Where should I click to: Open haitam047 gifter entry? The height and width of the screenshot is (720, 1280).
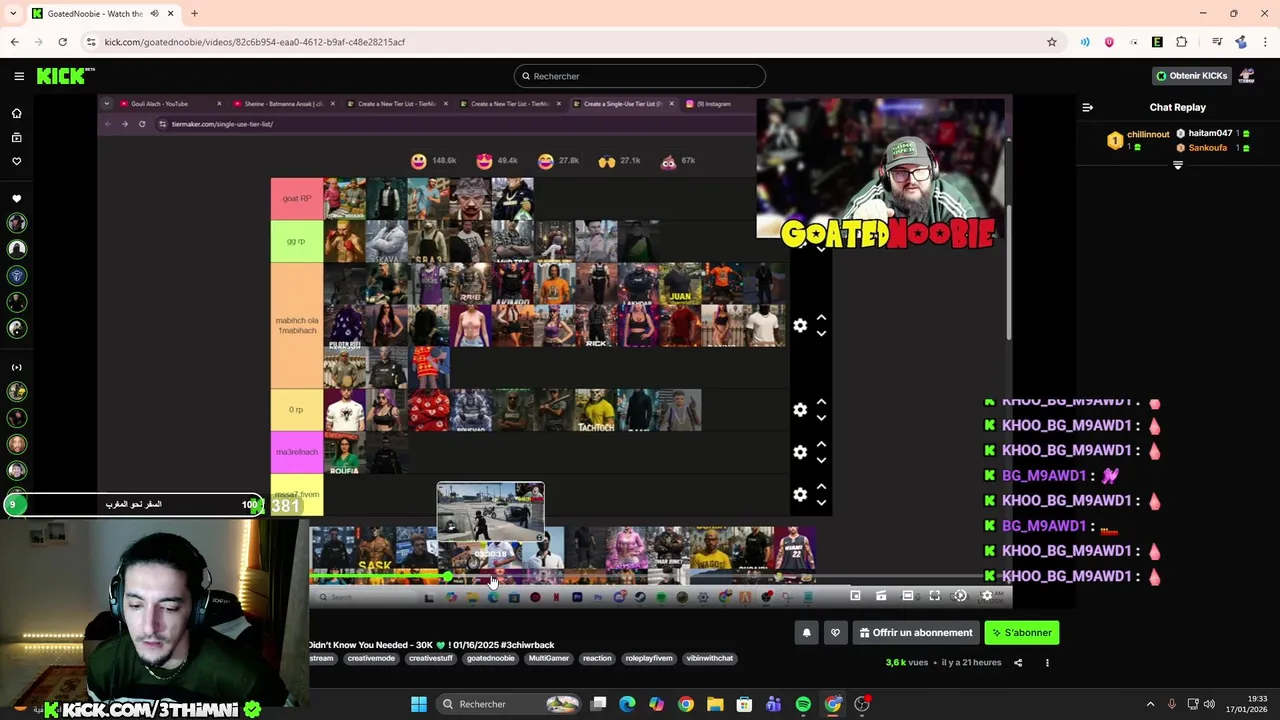point(1212,133)
